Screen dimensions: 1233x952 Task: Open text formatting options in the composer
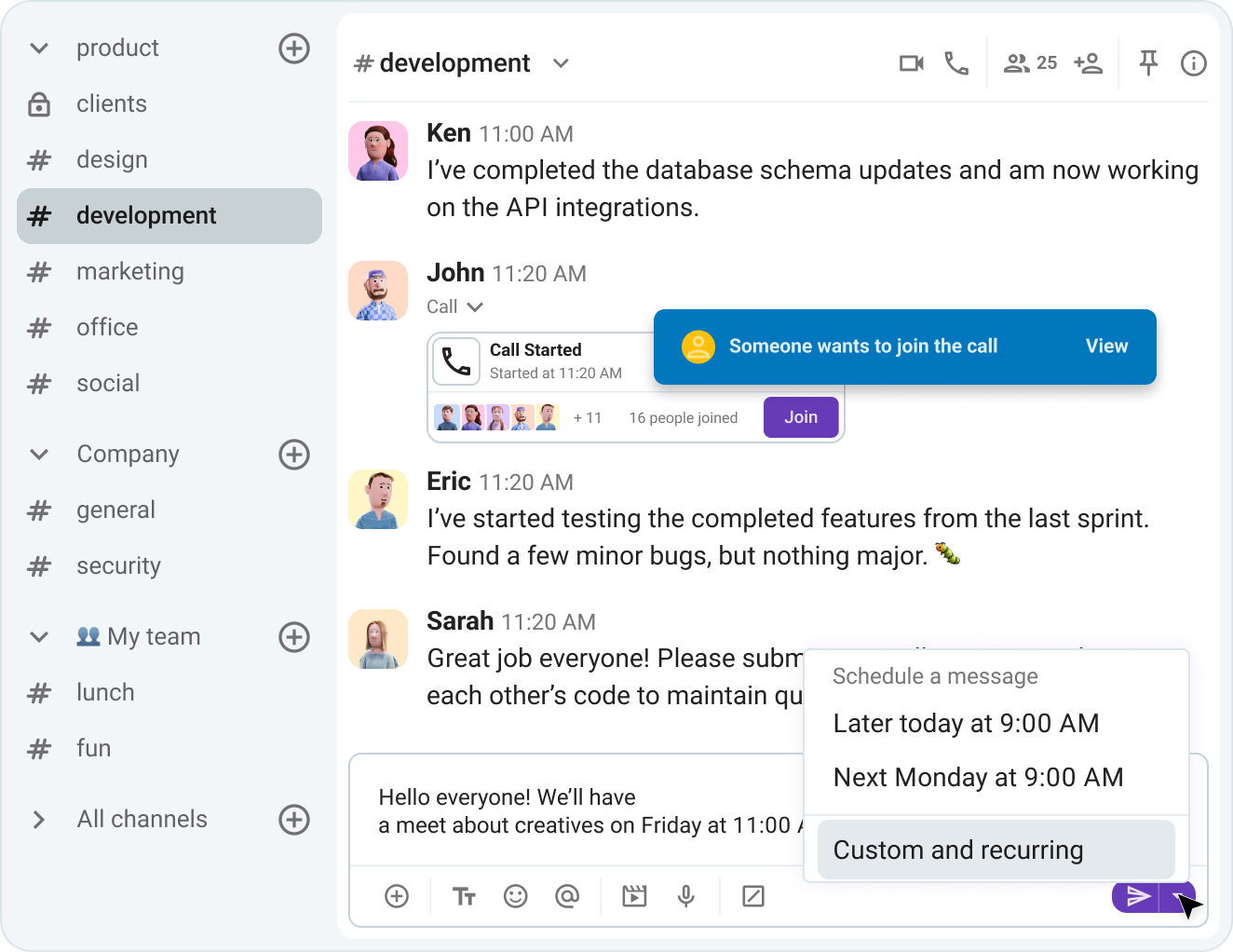click(464, 896)
